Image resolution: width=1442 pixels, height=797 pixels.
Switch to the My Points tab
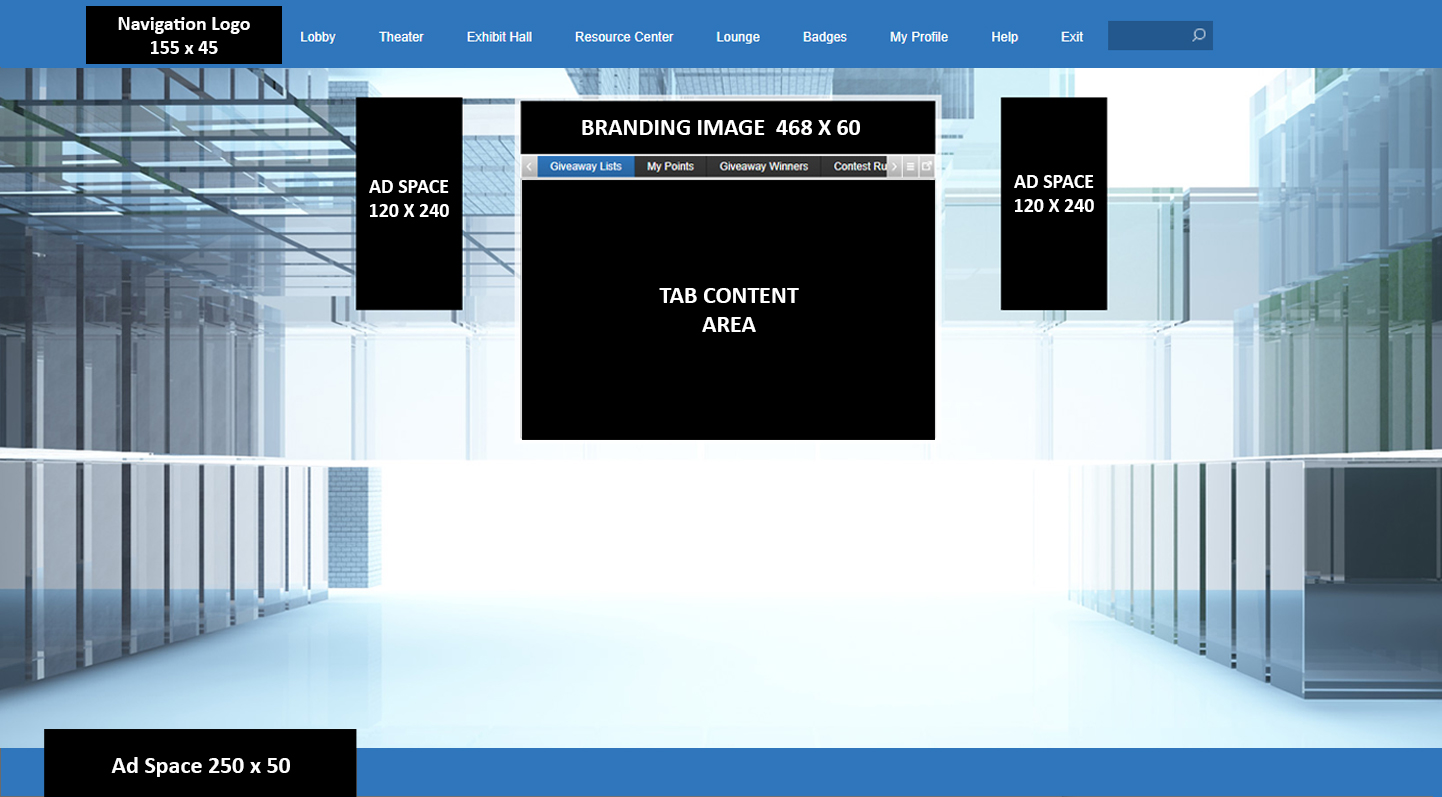tap(670, 167)
